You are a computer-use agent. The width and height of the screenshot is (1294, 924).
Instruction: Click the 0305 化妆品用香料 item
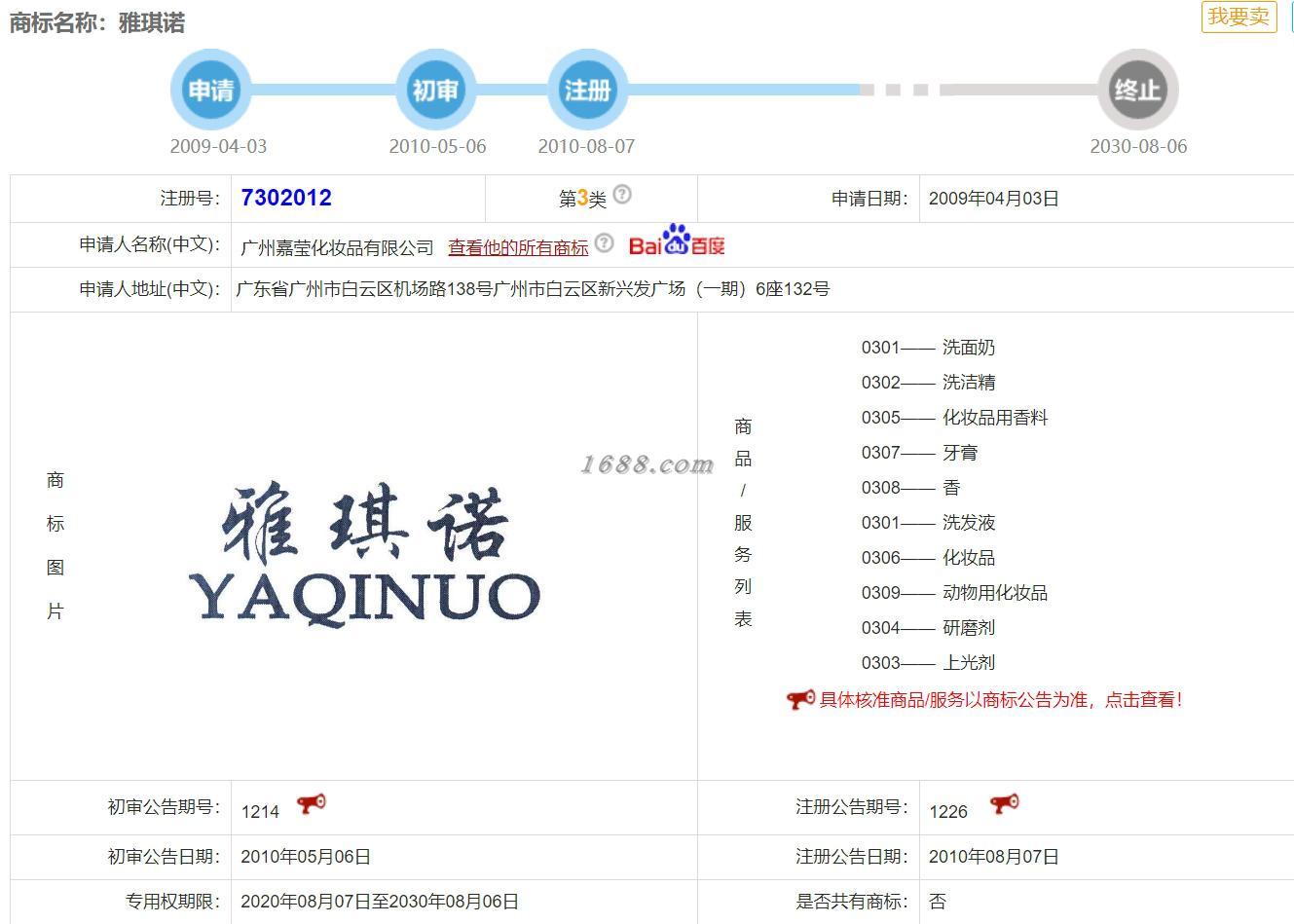pos(954,418)
